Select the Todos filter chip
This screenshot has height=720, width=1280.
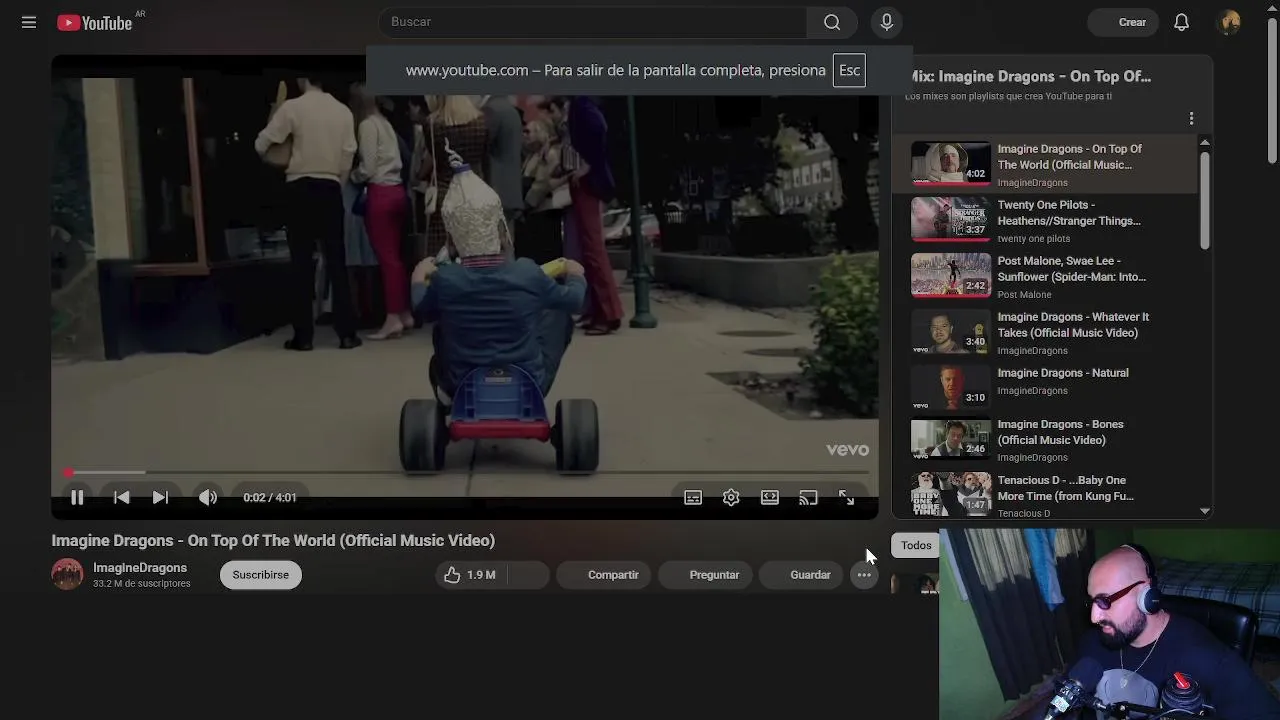916,545
